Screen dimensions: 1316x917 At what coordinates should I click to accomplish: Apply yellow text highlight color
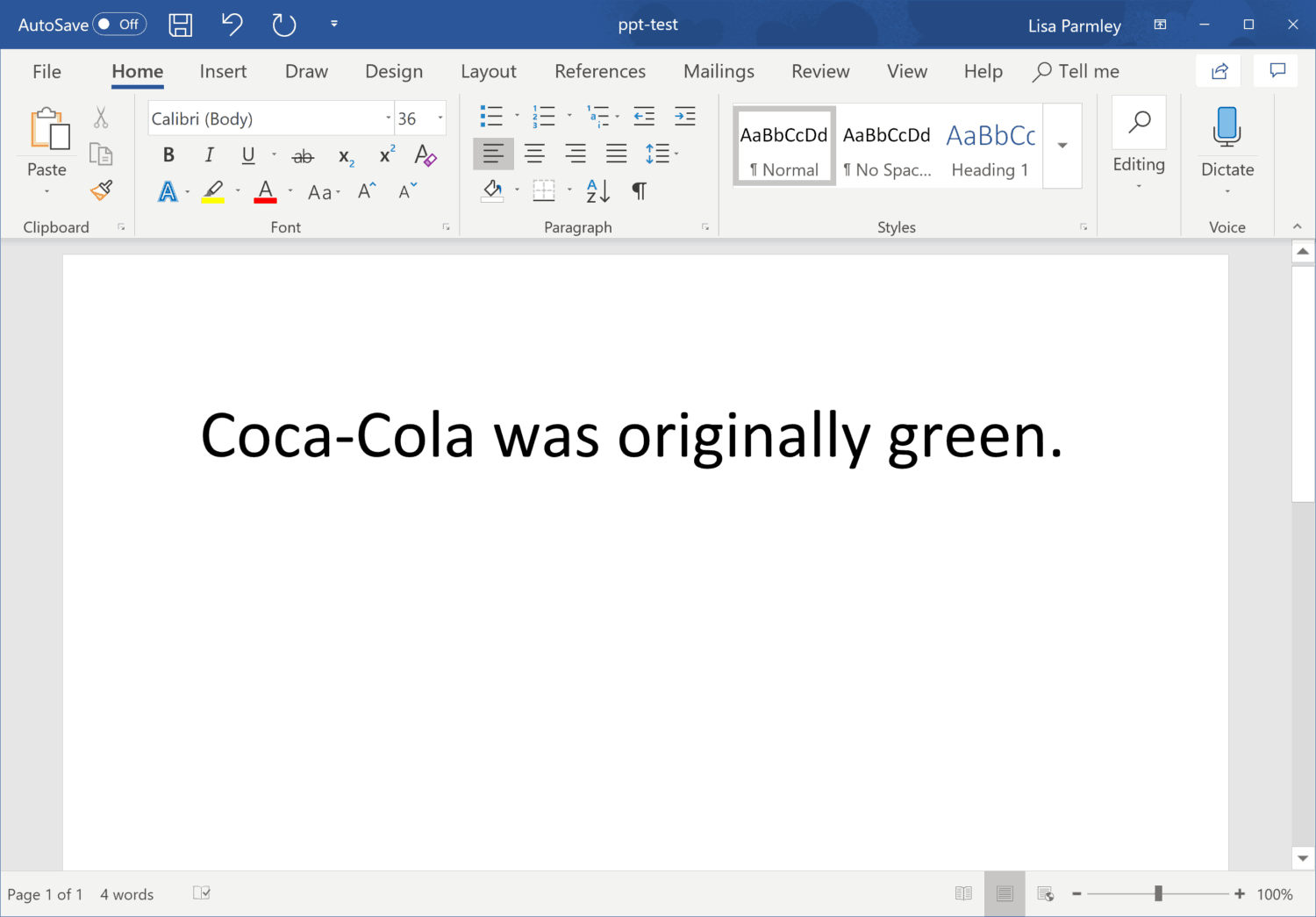213,191
